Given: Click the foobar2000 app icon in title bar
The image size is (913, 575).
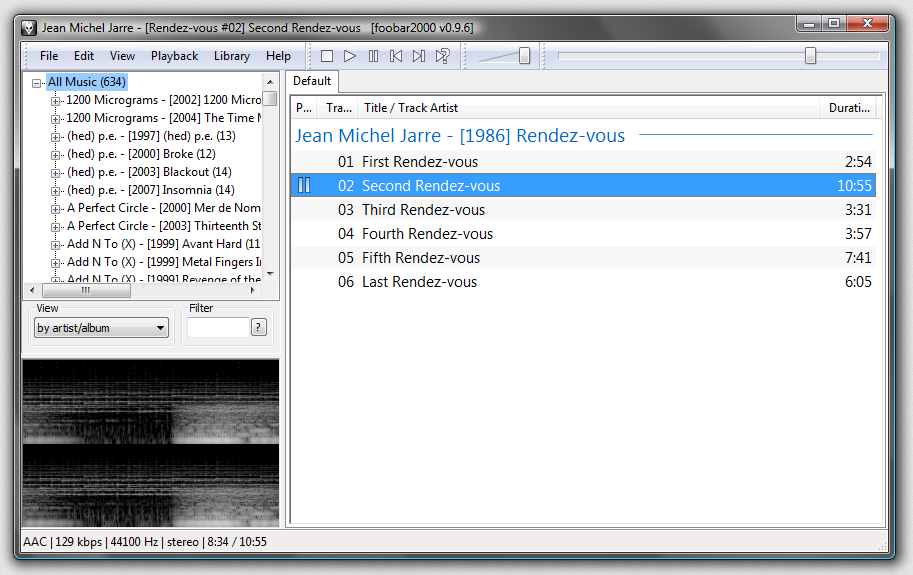Looking at the screenshot, I should 29,28.
